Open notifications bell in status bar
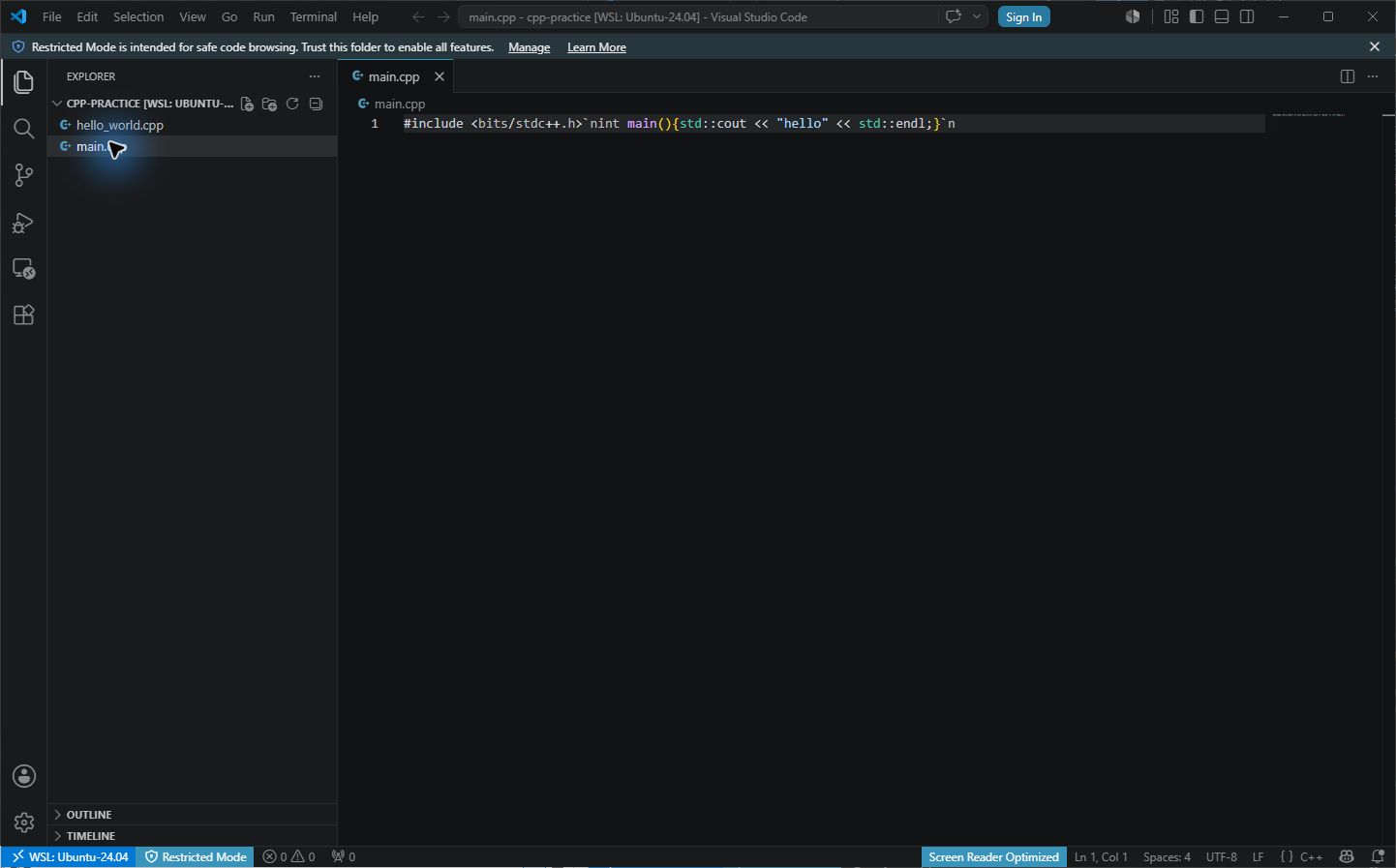The width and height of the screenshot is (1396, 868). 1378,856
